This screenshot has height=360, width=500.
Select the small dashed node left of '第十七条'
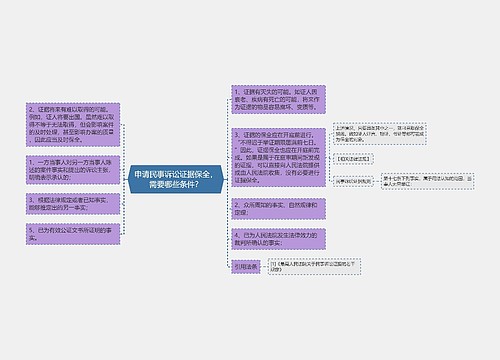point(353,181)
